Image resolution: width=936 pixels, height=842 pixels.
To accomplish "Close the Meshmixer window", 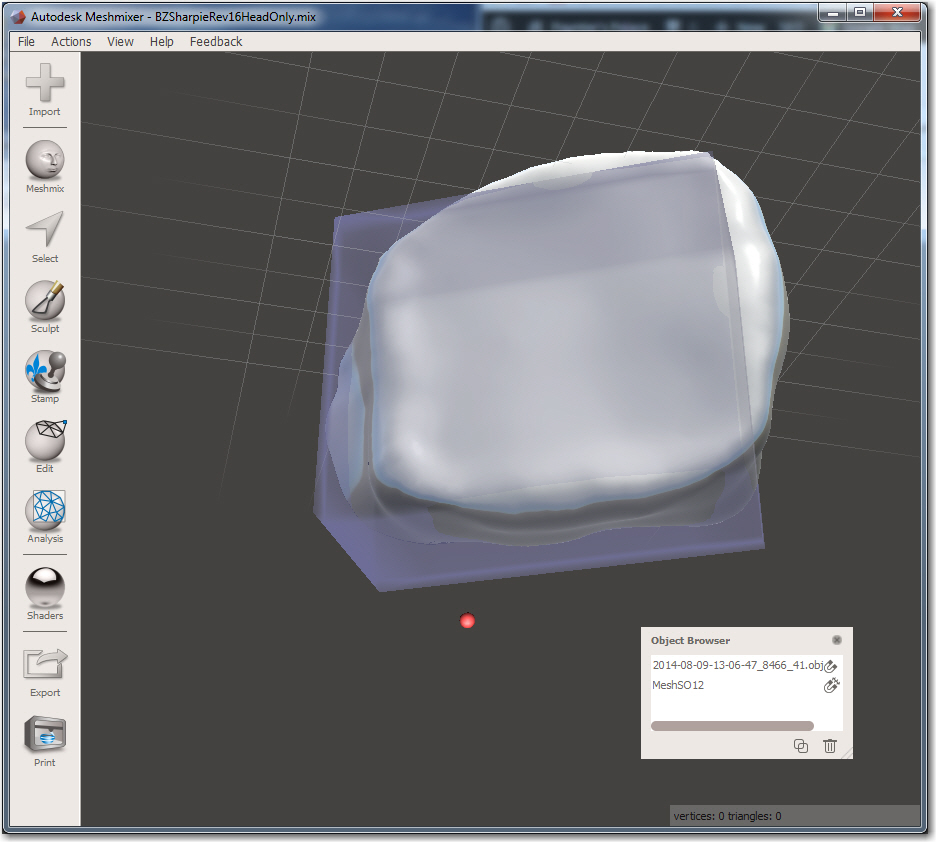I will point(897,13).
